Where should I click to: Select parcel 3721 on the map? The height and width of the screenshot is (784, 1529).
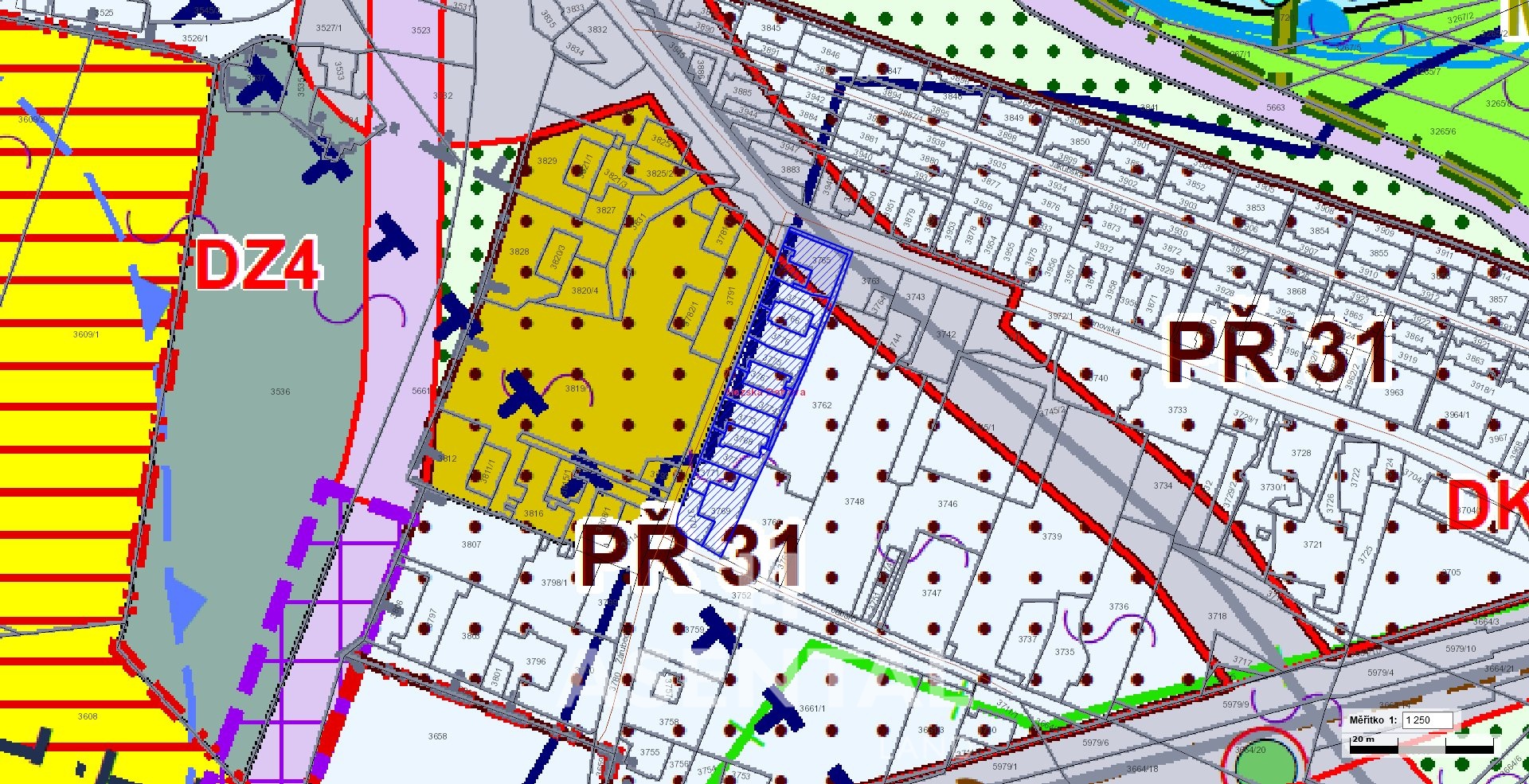[1312, 544]
